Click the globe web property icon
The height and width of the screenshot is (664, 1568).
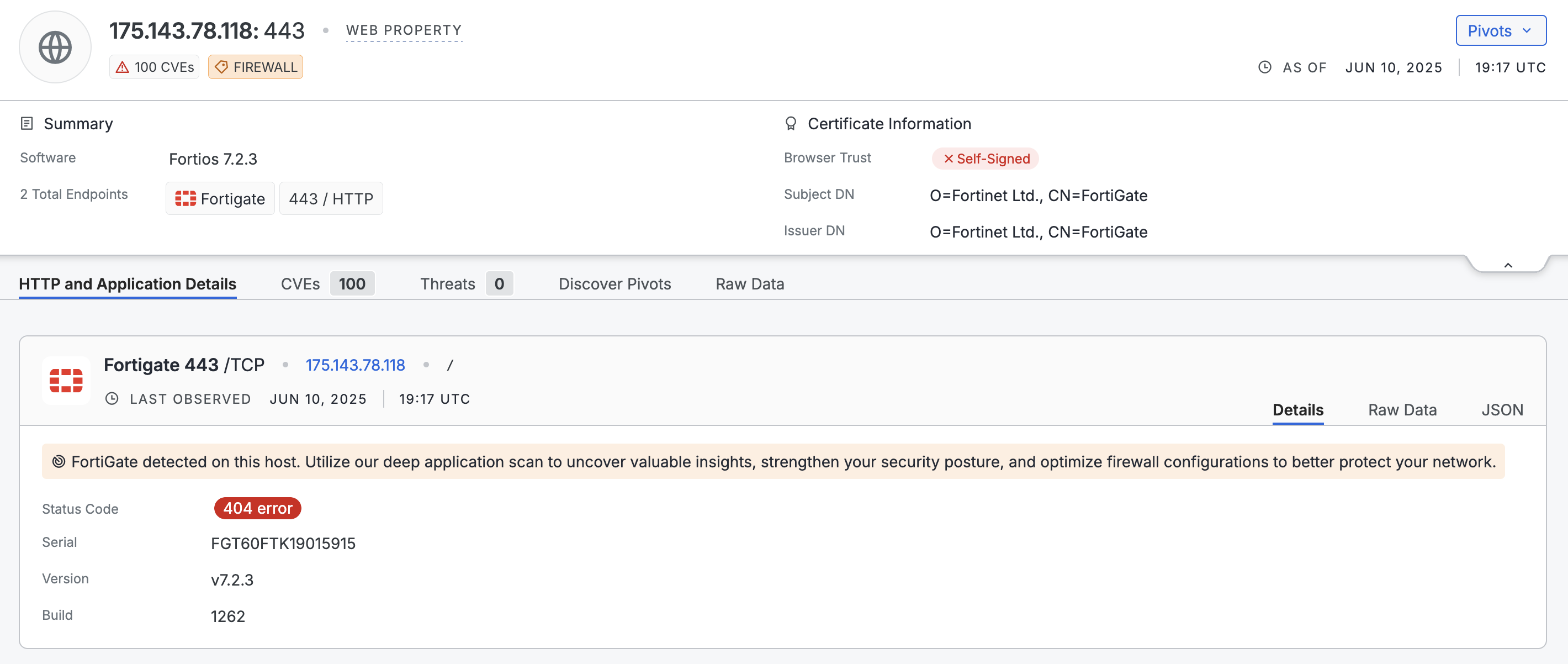point(55,47)
